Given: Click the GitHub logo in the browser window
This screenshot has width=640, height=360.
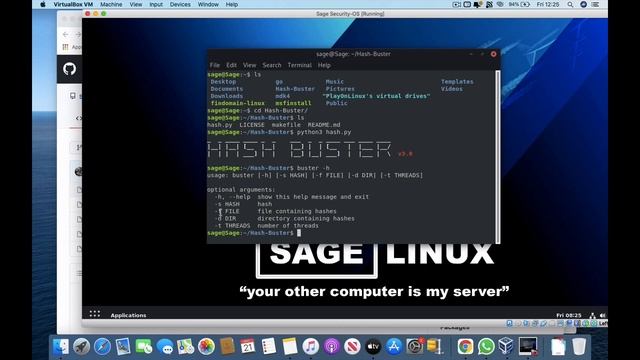Looking at the screenshot, I should [70, 69].
